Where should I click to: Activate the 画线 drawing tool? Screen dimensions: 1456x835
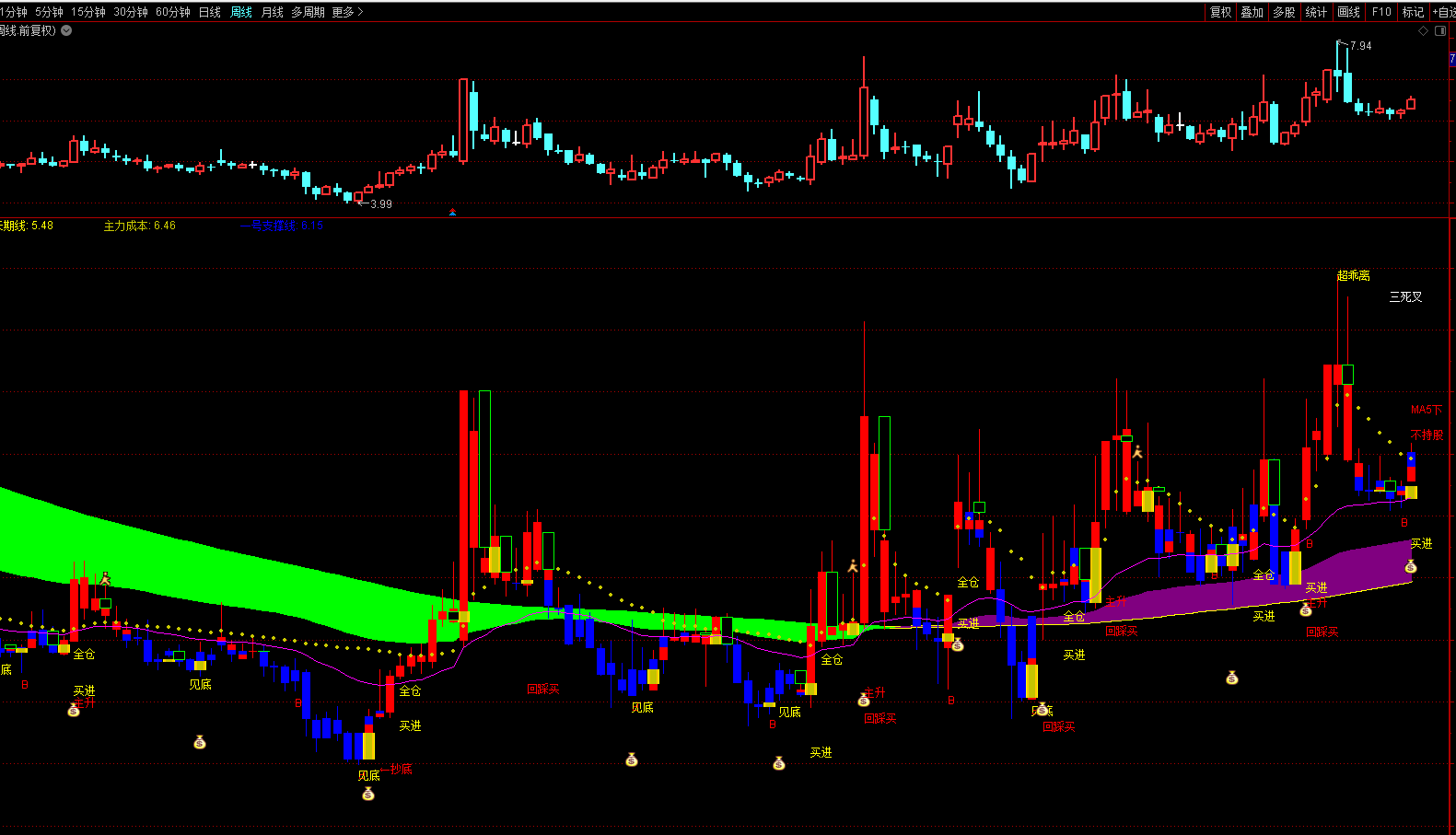(x=1348, y=12)
